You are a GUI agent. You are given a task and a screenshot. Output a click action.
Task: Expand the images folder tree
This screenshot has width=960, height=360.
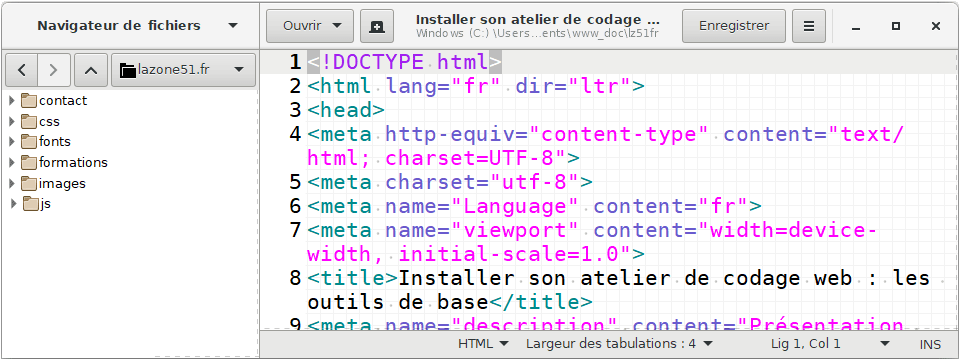coord(12,183)
